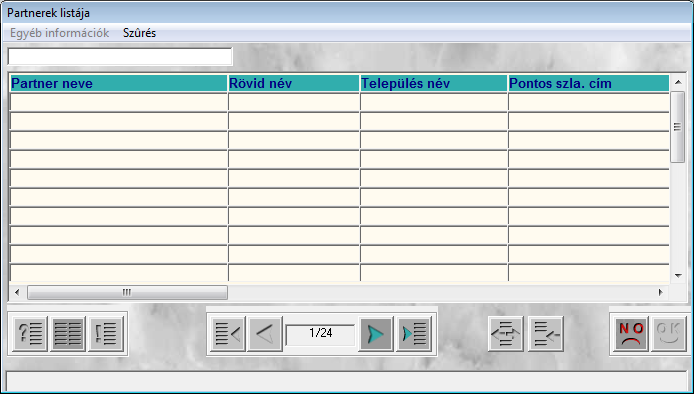Open the Szűrés menu

(x=139, y=33)
